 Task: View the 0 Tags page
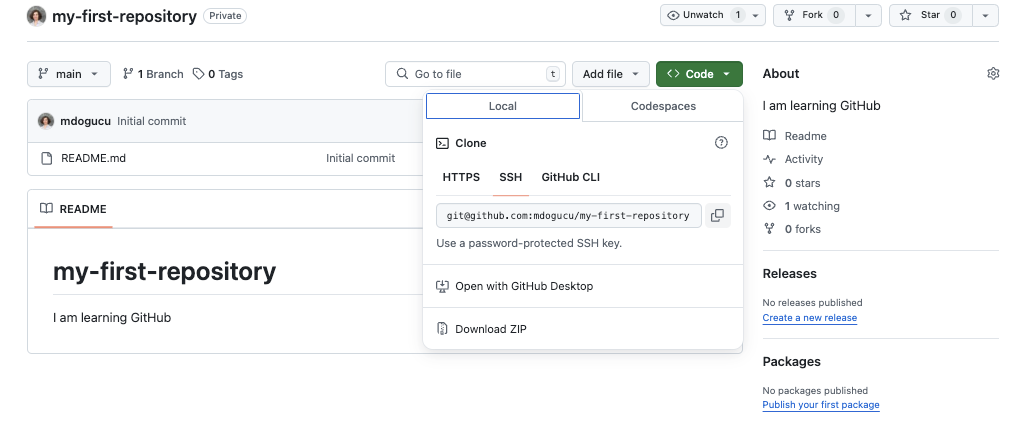click(217, 74)
